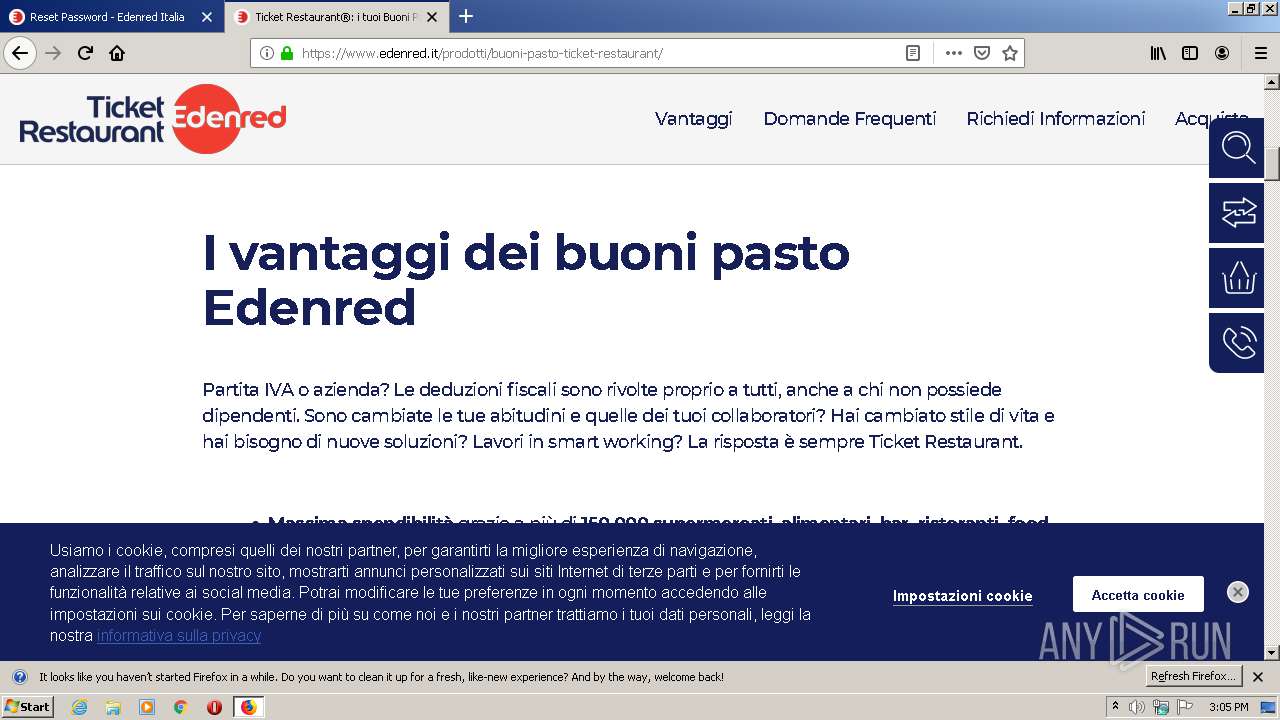Open the Library panel

tap(1158, 53)
